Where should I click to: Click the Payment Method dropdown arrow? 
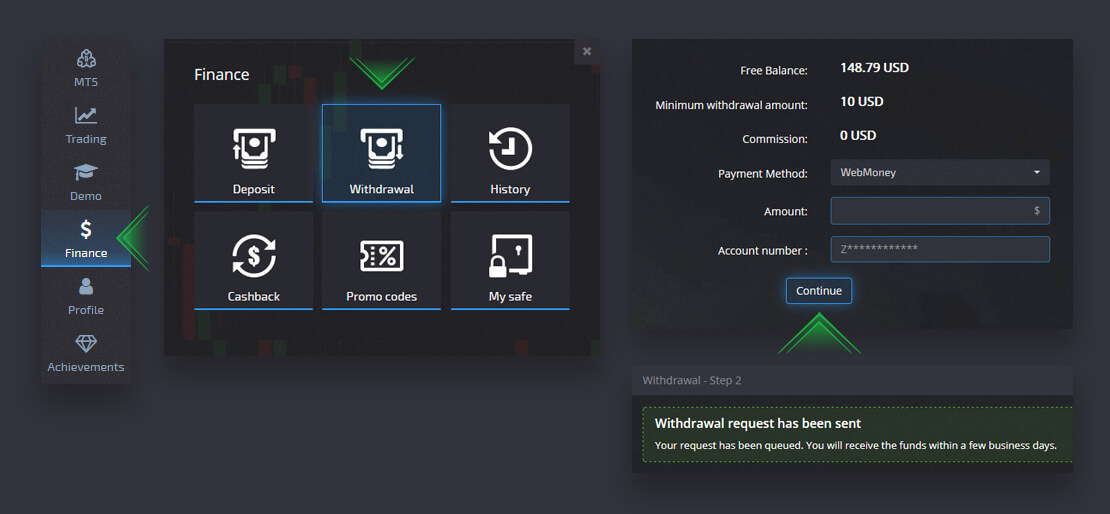pyautogui.click(x=1037, y=173)
